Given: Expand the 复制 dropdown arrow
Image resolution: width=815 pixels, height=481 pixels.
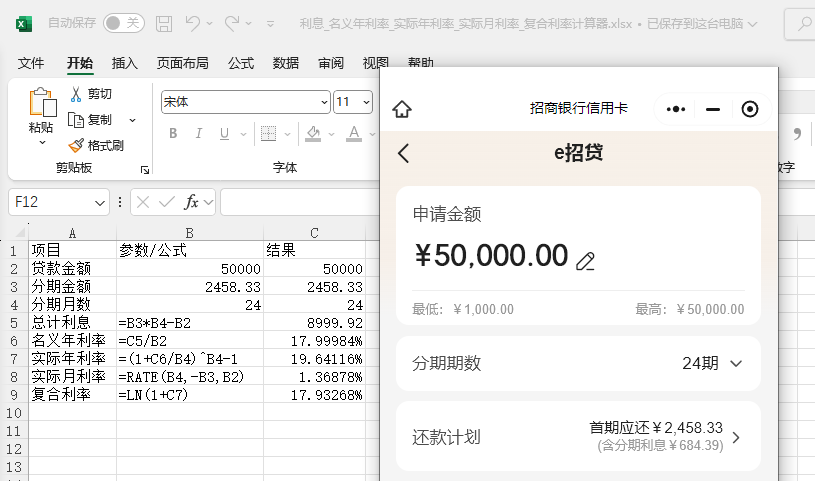Looking at the screenshot, I should (x=133, y=120).
